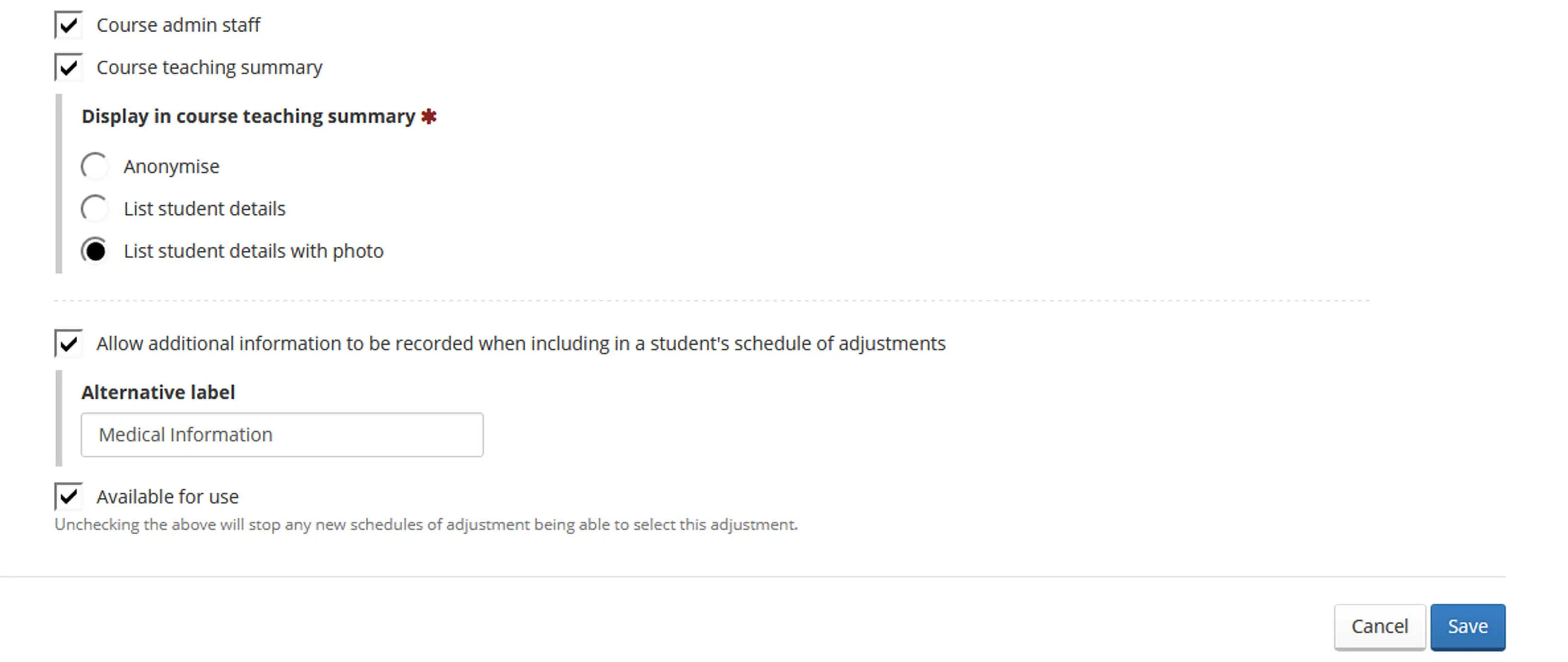Click the 'List student details with photo' text
The width and height of the screenshot is (1568, 662).
[x=253, y=251]
